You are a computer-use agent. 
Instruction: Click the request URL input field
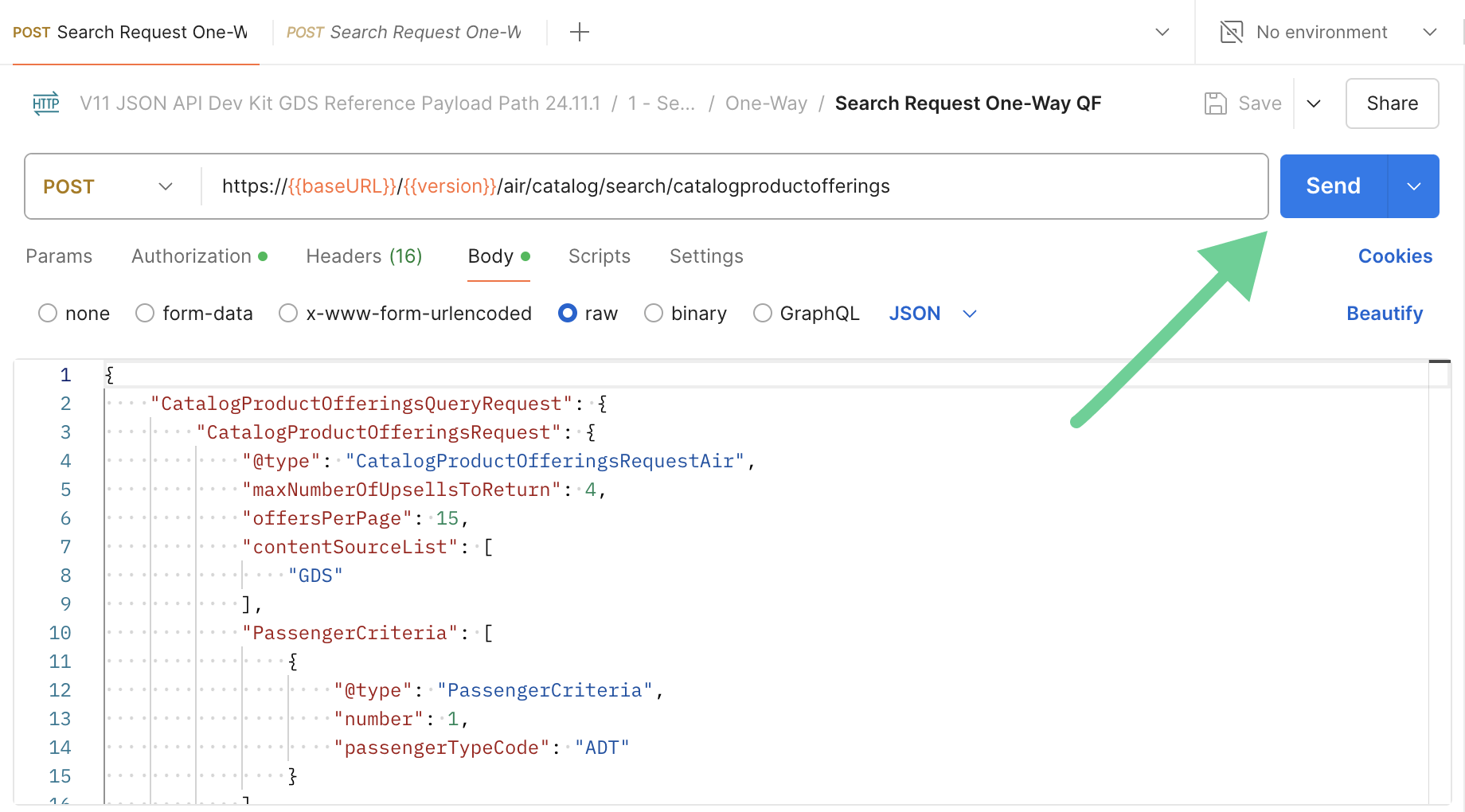coord(717,186)
